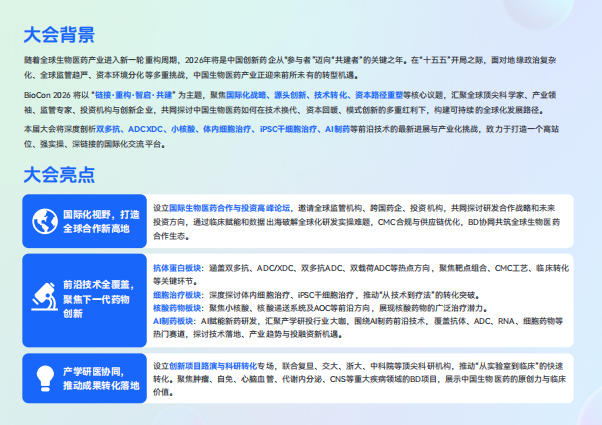Click the text 从实验室到临床
This screenshot has height=425, width=602.
point(508,366)
